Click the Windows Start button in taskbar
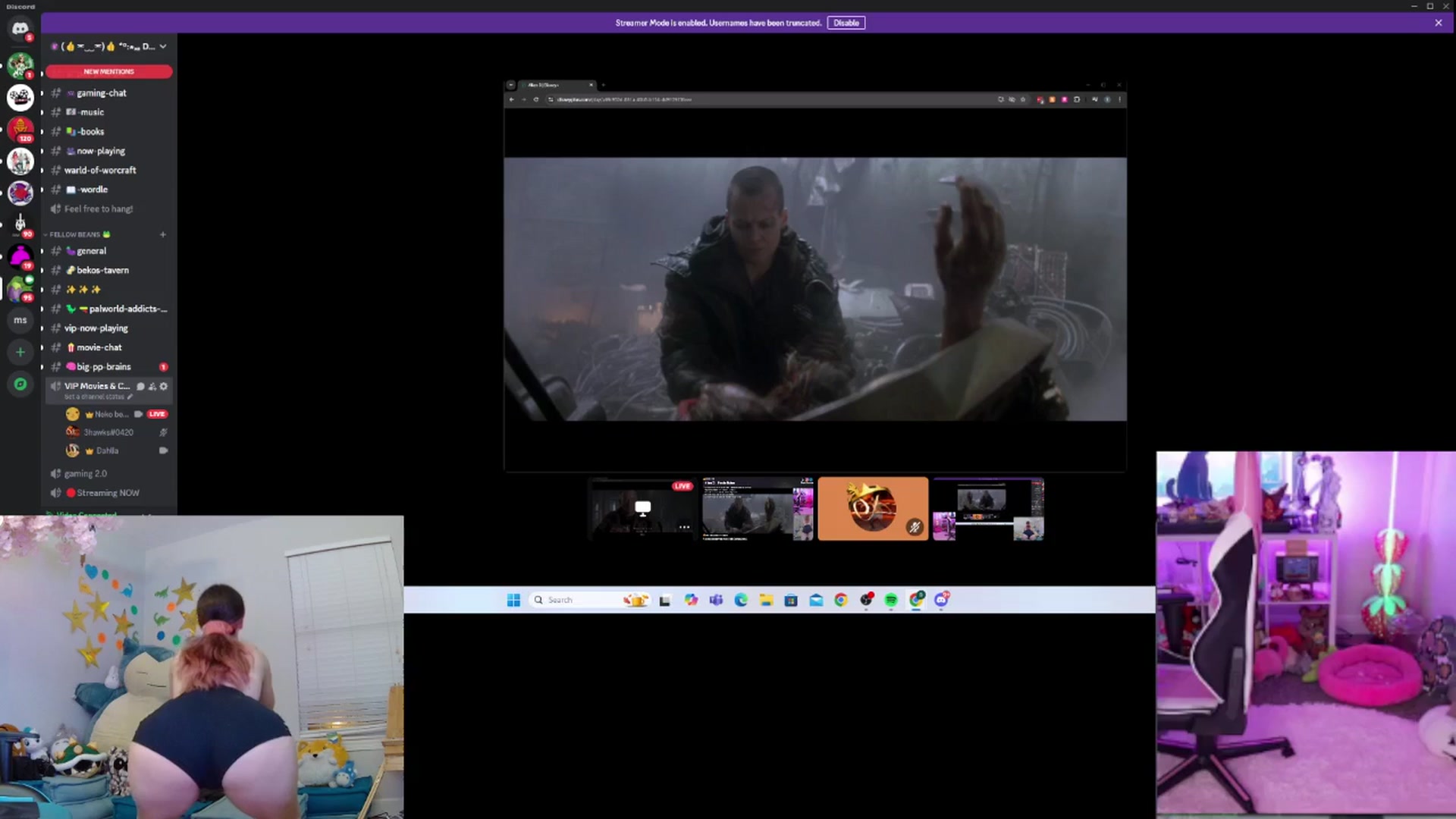Image resolution: width=1456 pixels, height=819 pixels. click(513, 600)
